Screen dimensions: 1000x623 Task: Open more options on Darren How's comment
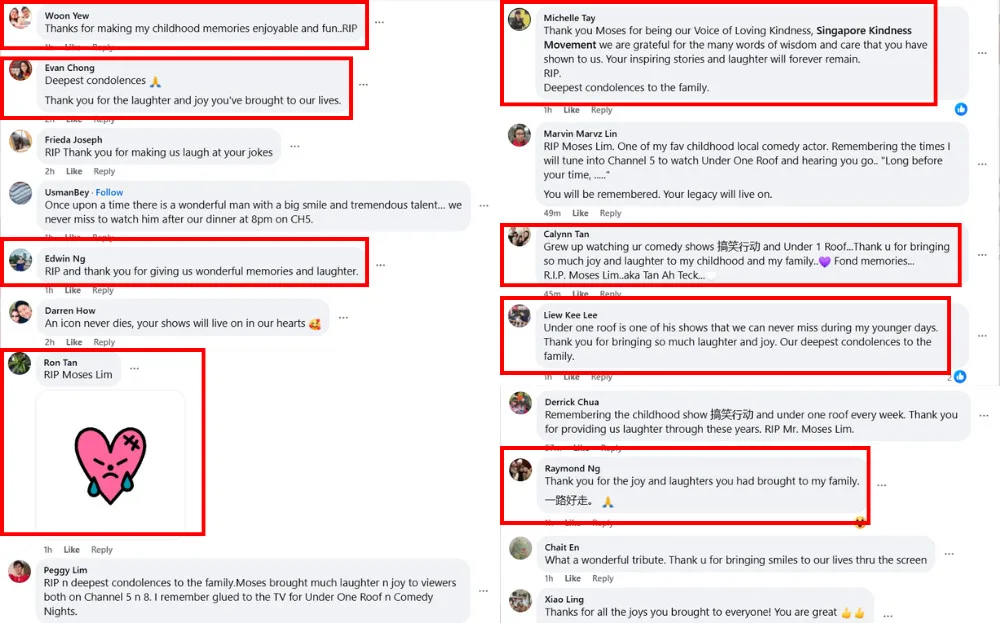(x=344, y=318)
